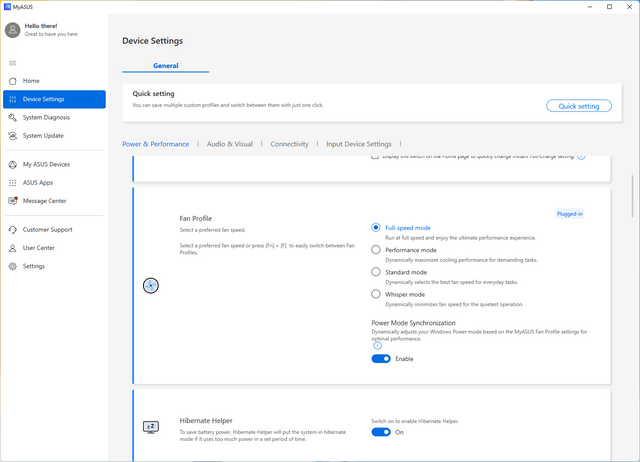
Task: Open My ASUS Devices page
Action: click(x=54, y=164)
